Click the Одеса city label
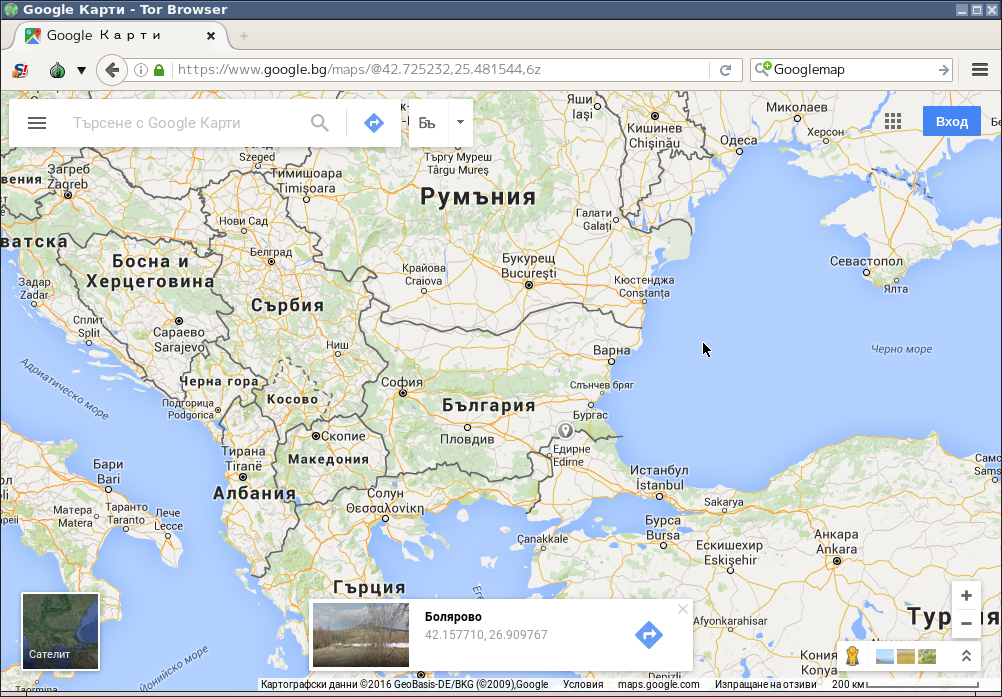The image size is (1002, 697). click(739, 140)
